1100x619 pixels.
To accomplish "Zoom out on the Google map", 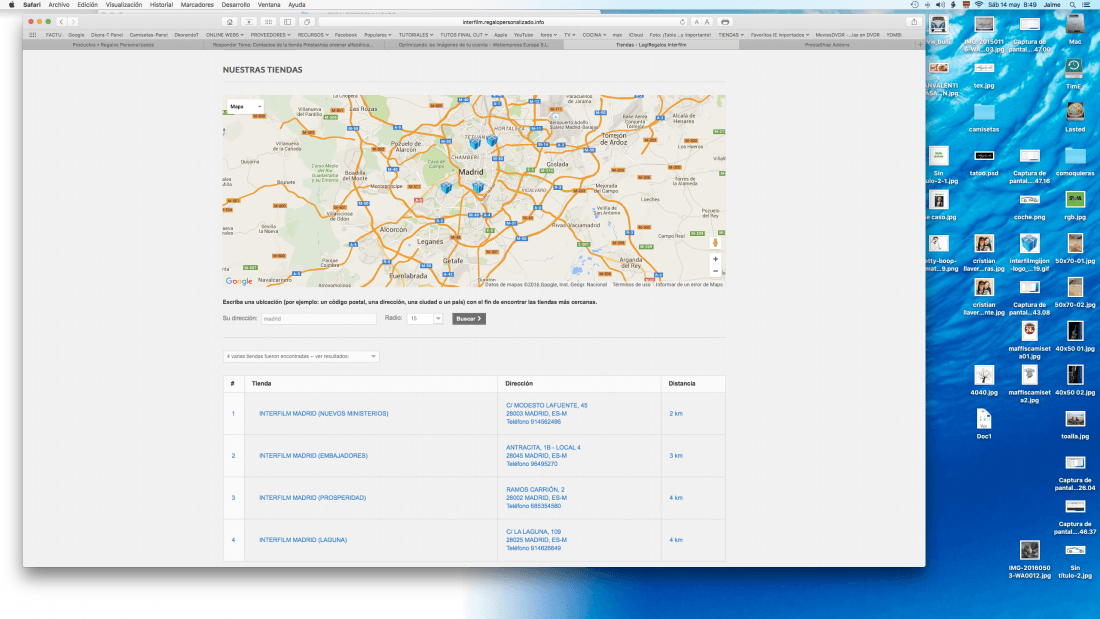I will 716,271.
